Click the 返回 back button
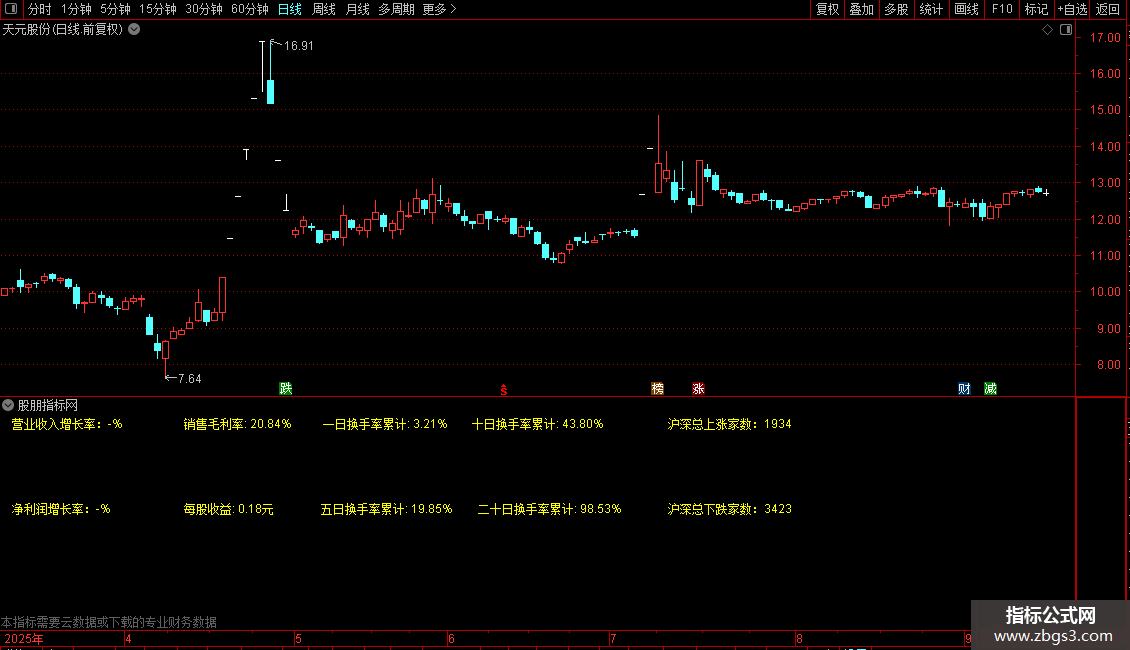The height and width of the screenshot is (650, 1130). (x=1108, y=9)
